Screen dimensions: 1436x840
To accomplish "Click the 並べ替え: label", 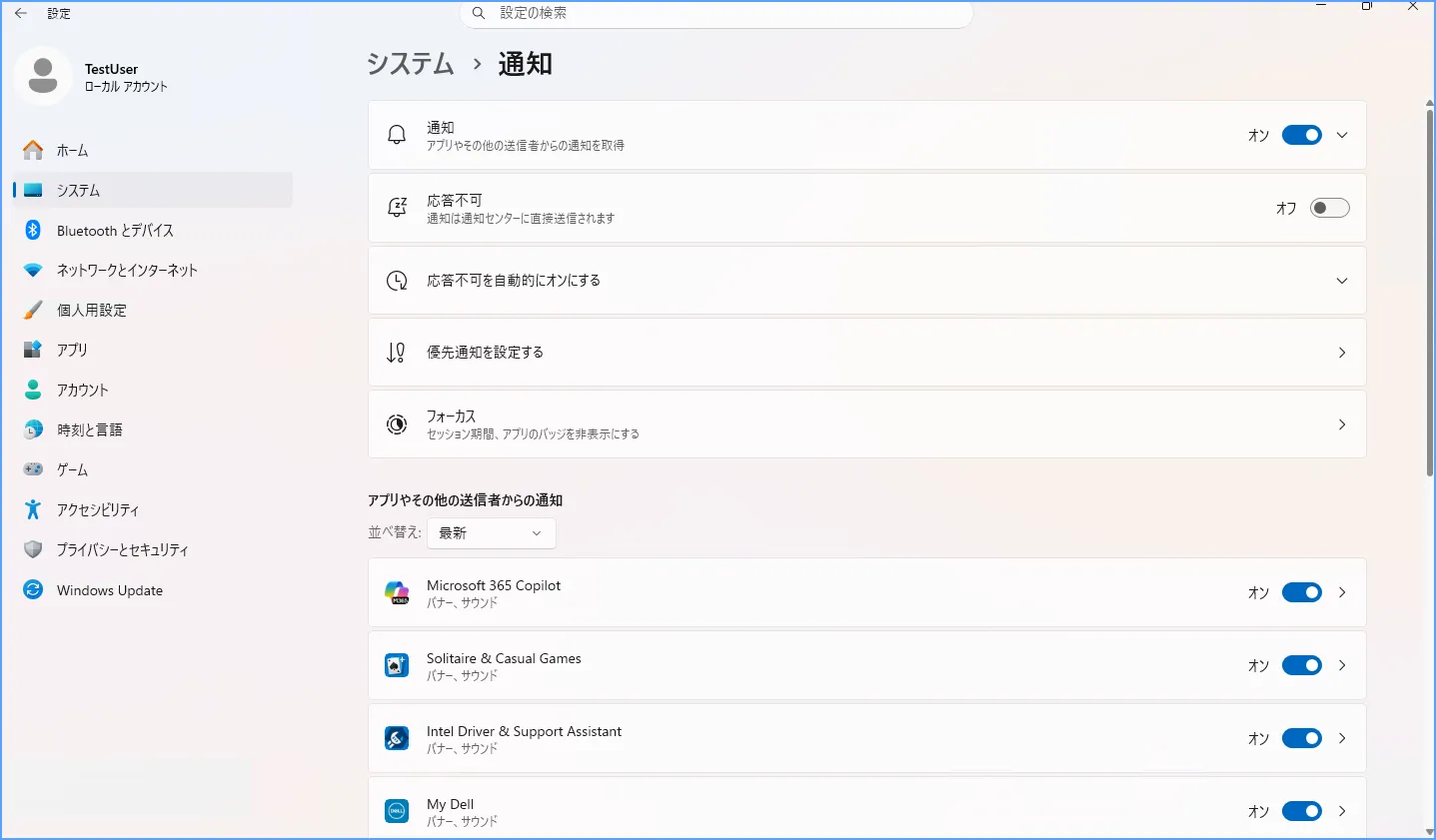I will point(395,532).
